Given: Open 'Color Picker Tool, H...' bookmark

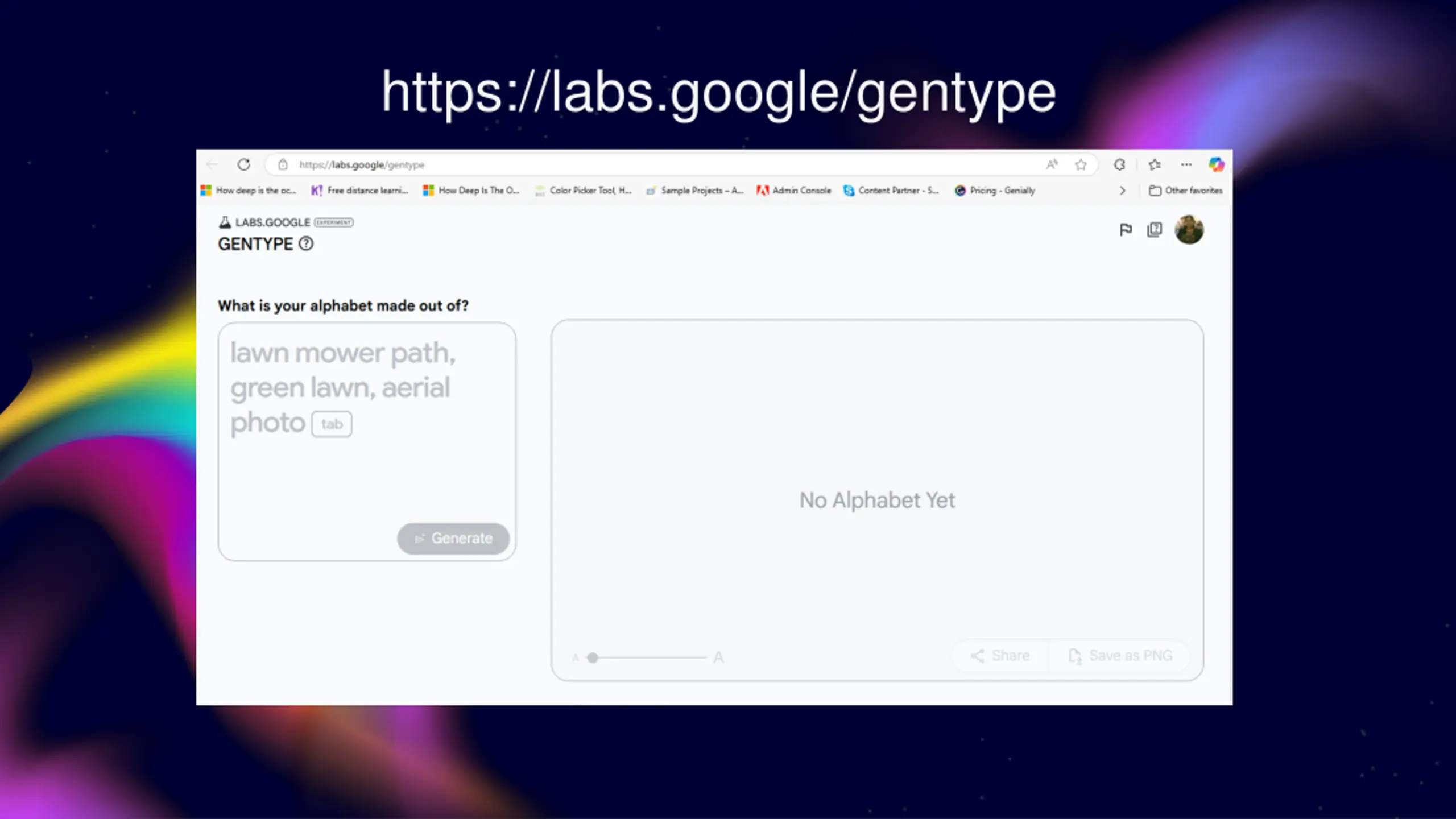Looking at the screenshot, I should tap(583, 191).
